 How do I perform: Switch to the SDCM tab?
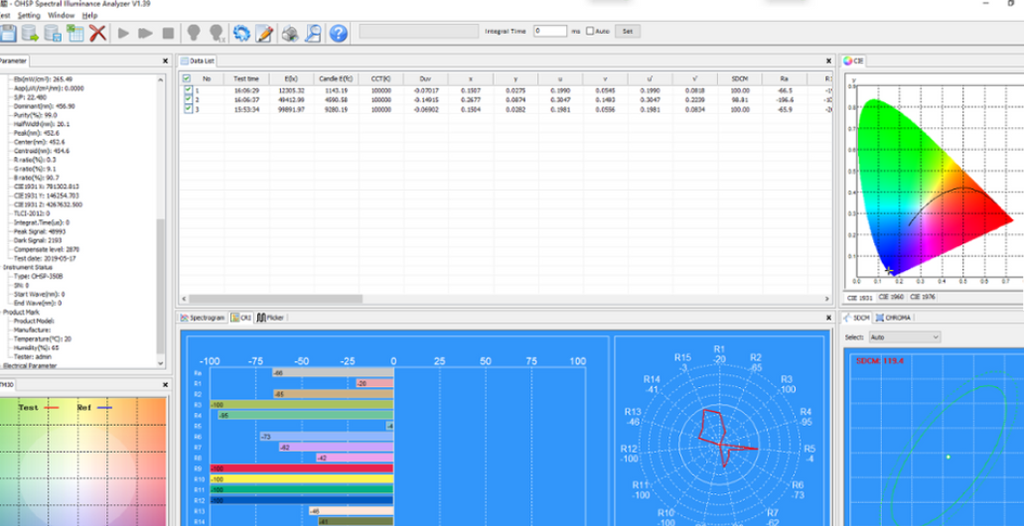(857, 318)
